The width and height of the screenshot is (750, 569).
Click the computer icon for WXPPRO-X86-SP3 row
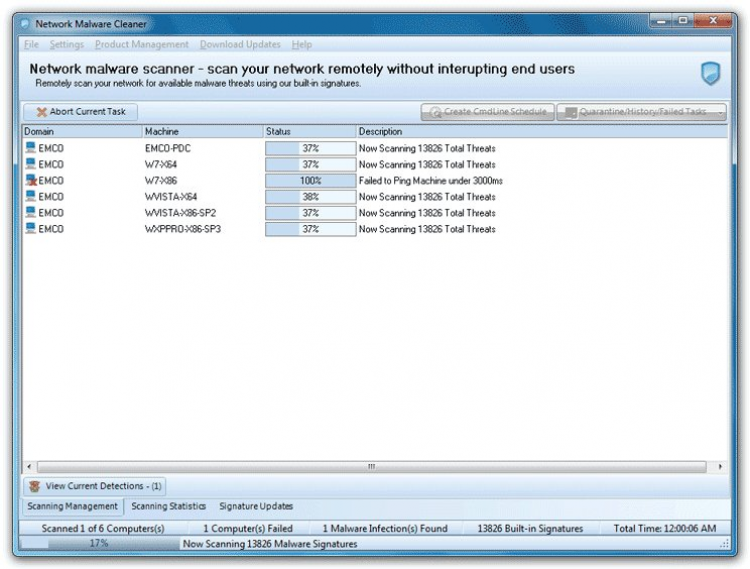coord(31,229)
